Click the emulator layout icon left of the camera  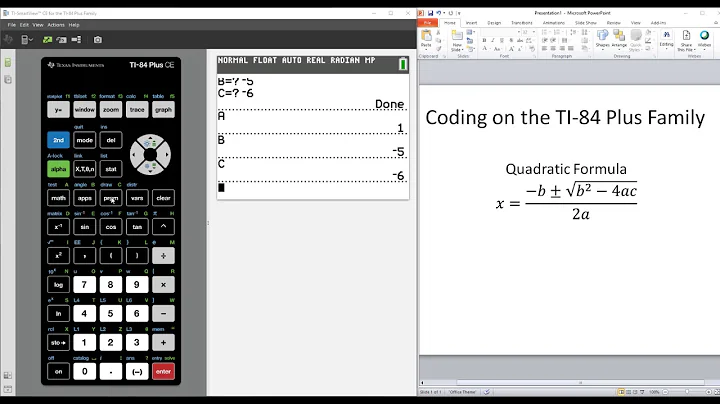[x=76, y=40]
